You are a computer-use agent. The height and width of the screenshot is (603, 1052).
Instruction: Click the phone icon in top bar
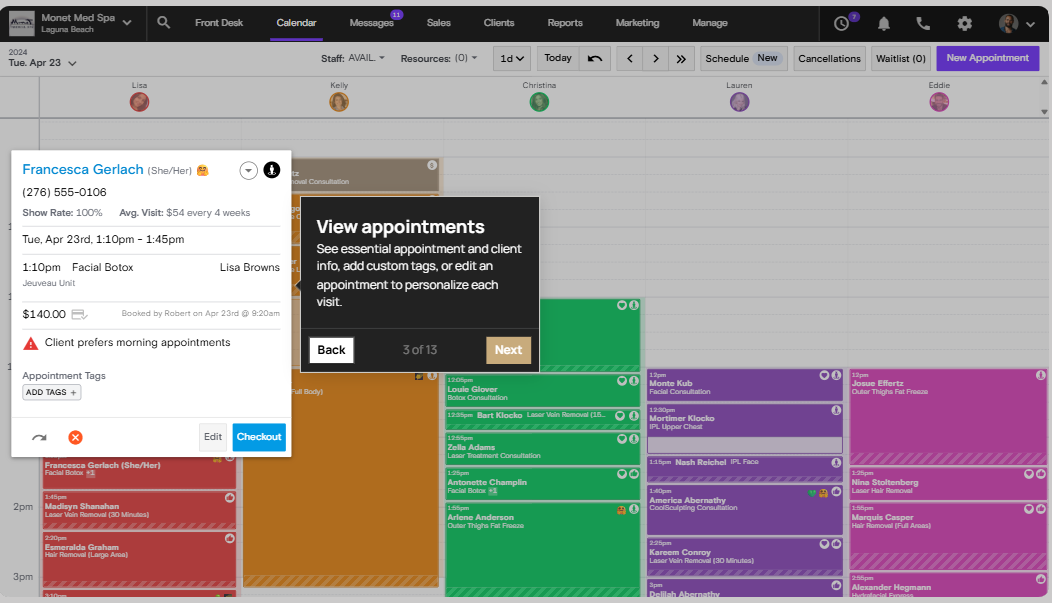click(x=923, y=23)
